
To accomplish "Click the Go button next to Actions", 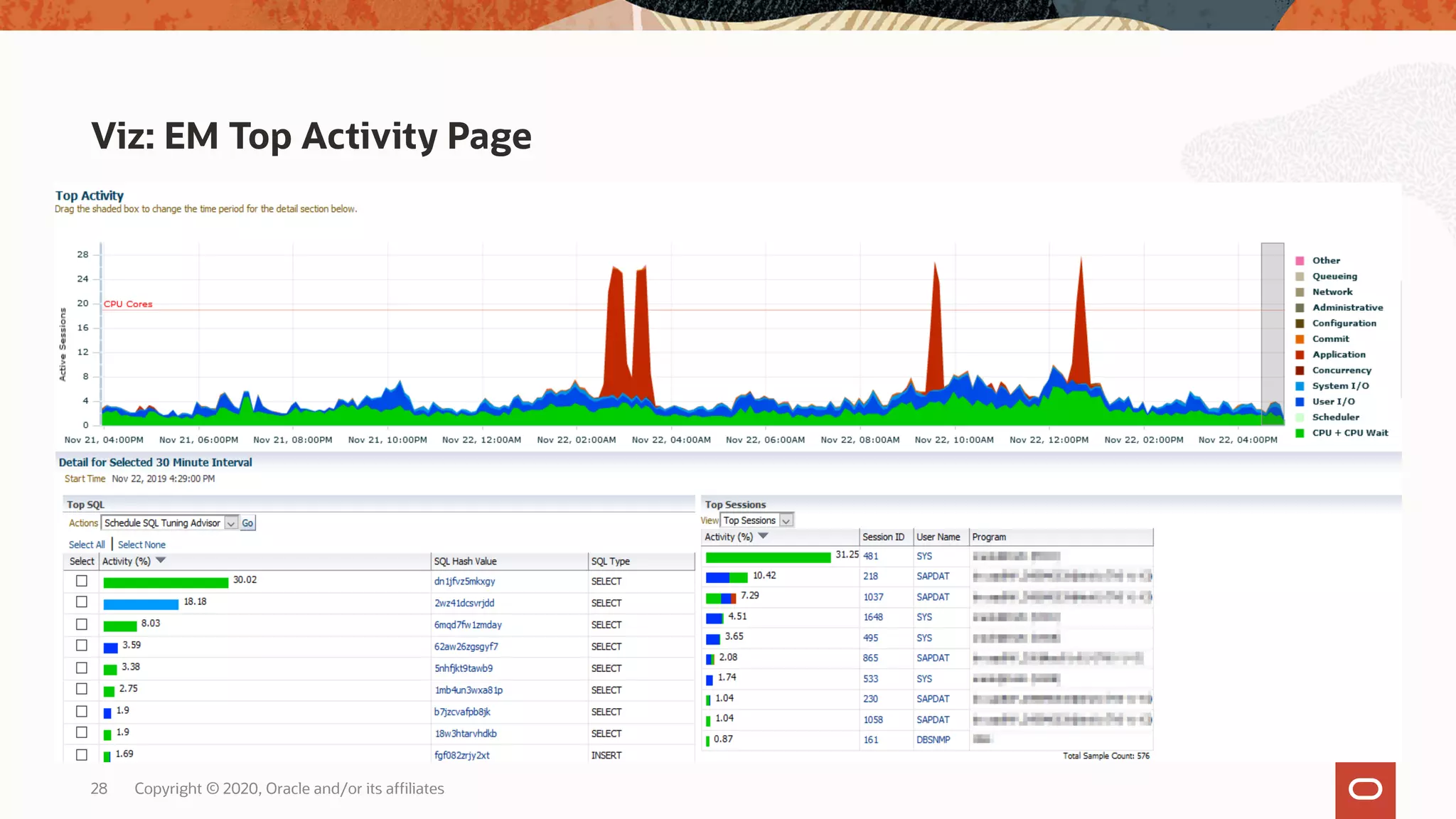I will (247, 523).
